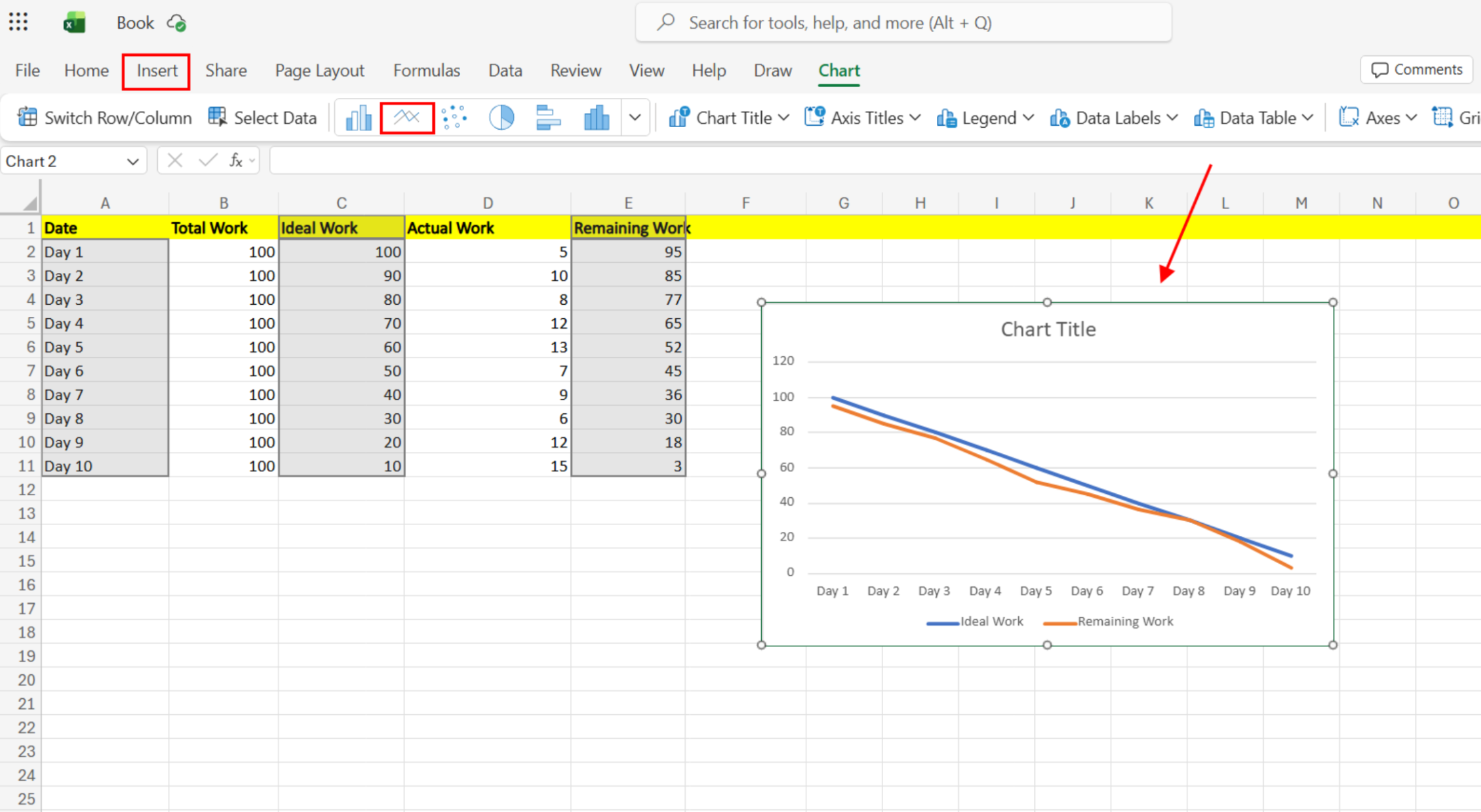Viewport: 1481px width, 812px height.
Task: Click the top-right chart resize handle
Action: pos(1333,302)
